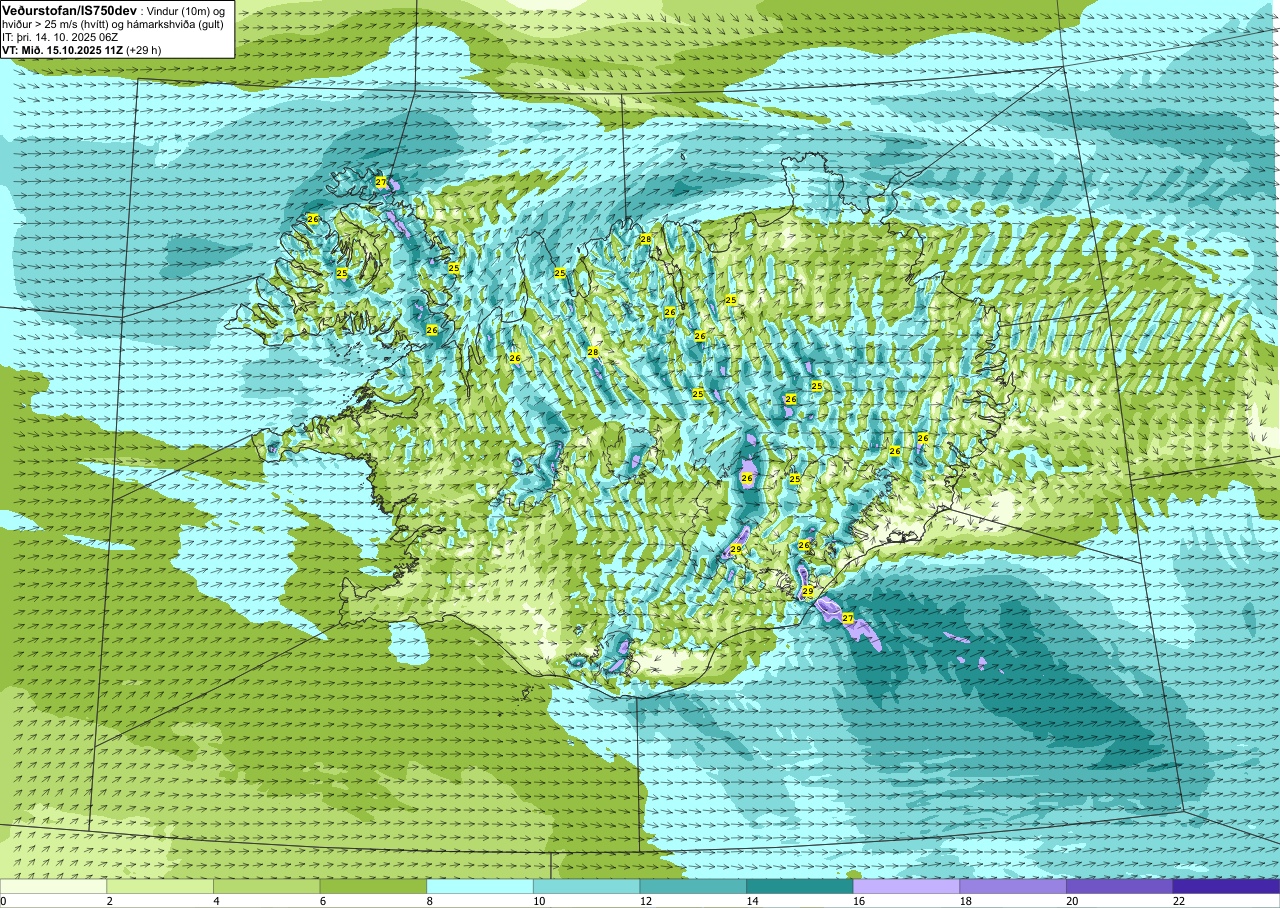This screenshot has width=1280, height=908.
Task: Click the dark indigo legend swatch above 22 m/s
Action: click(1227, 886)
